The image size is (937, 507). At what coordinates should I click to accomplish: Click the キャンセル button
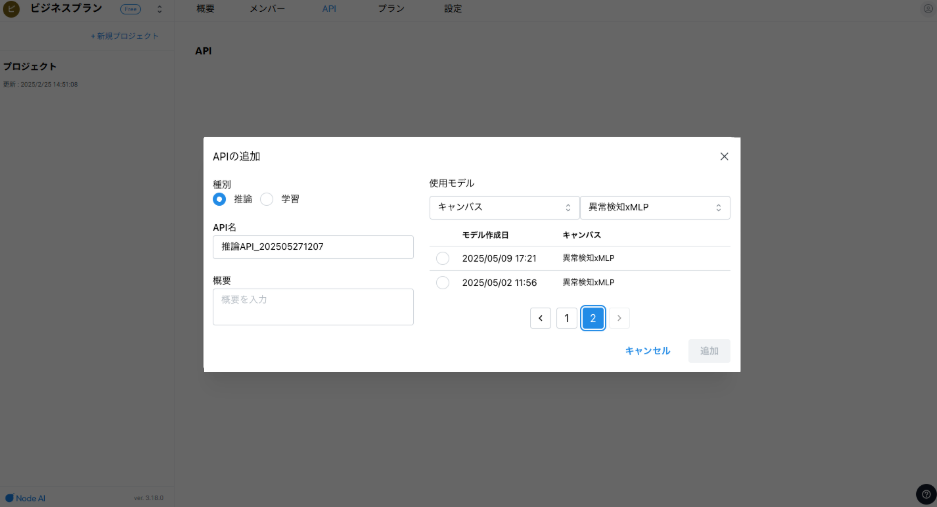point(647,351)
